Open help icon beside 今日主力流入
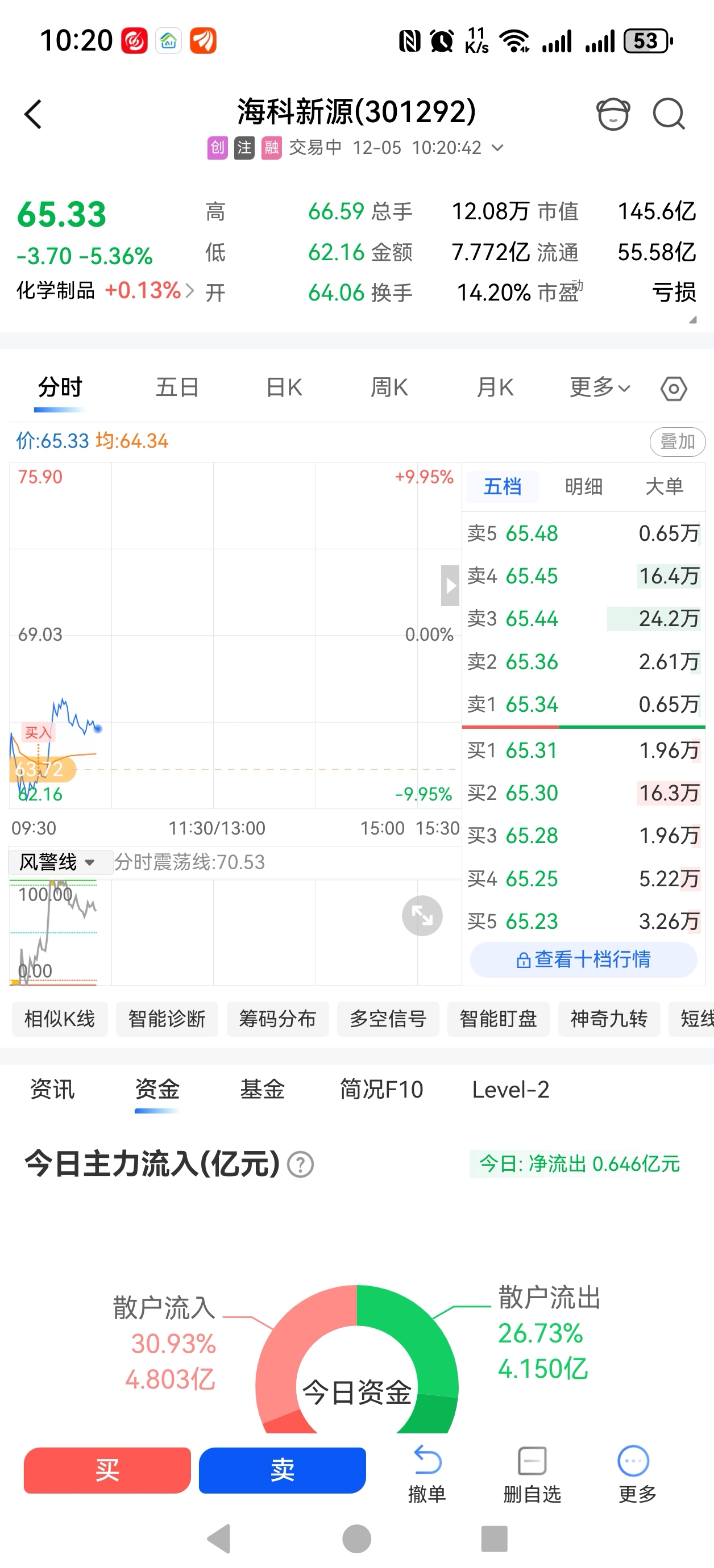Screen dimensions: 714x1568 (x=300, y=1165)
